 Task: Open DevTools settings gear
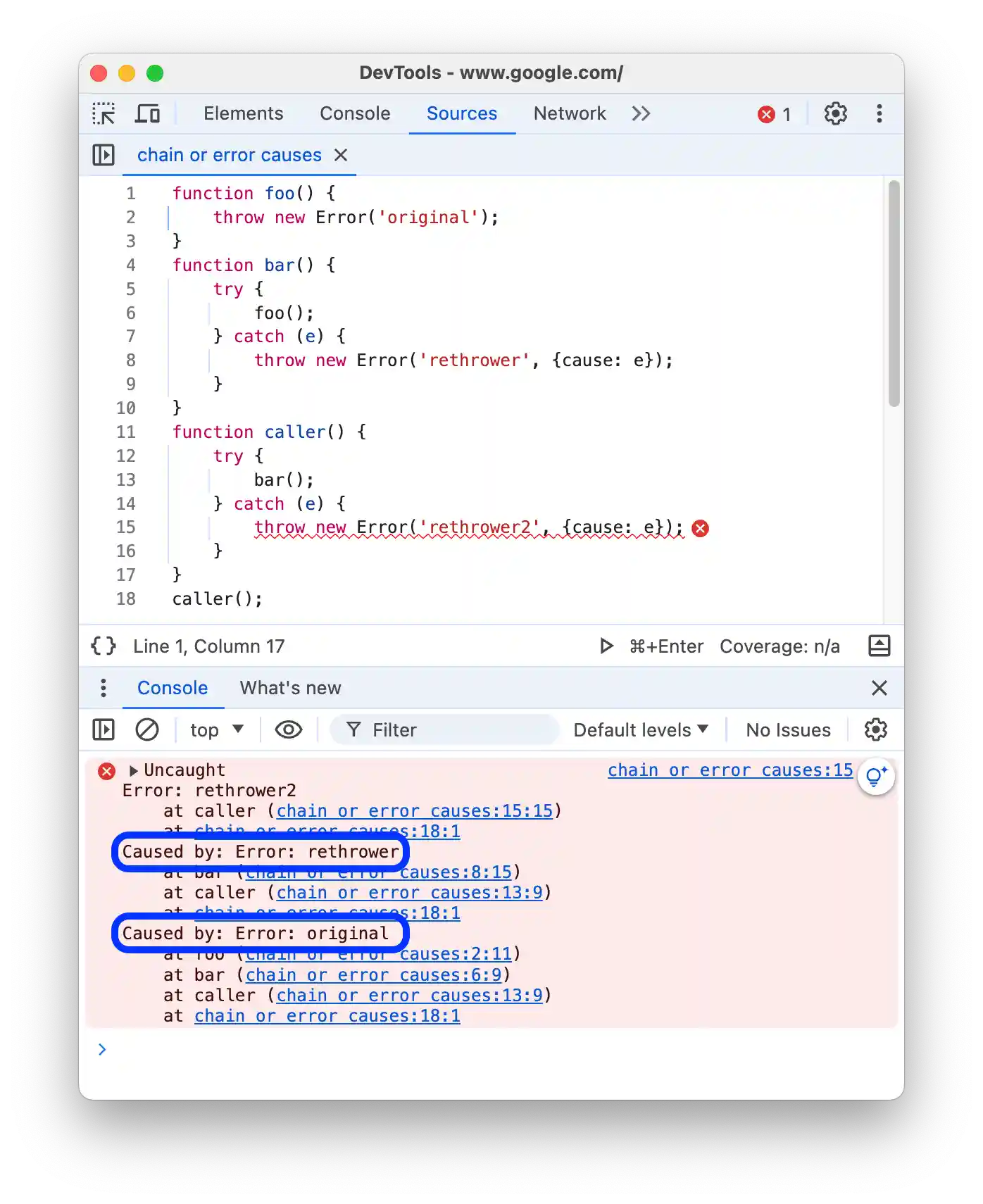coord(836,113)
